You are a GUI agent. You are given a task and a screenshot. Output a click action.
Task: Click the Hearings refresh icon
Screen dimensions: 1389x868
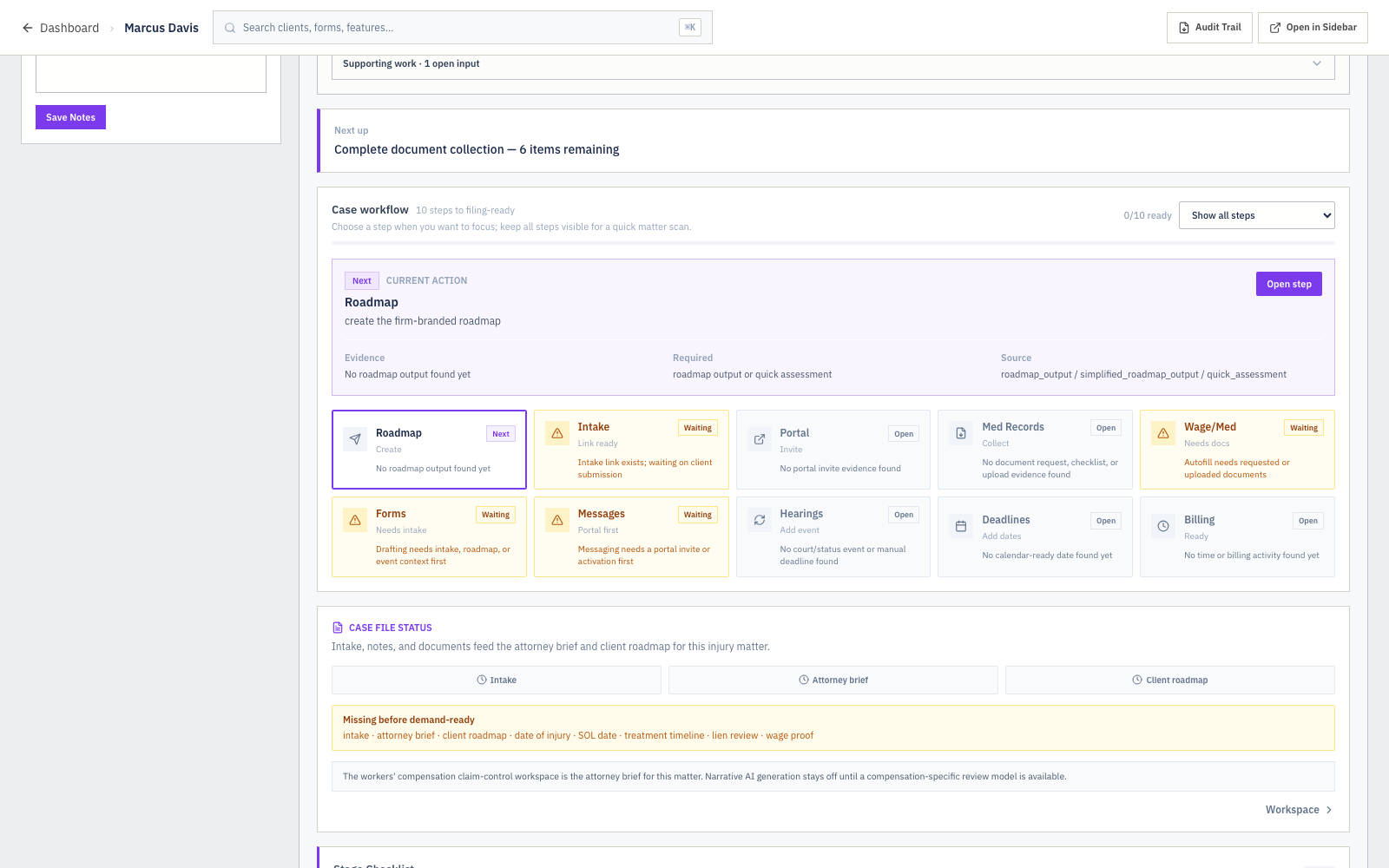pos(760,520)
